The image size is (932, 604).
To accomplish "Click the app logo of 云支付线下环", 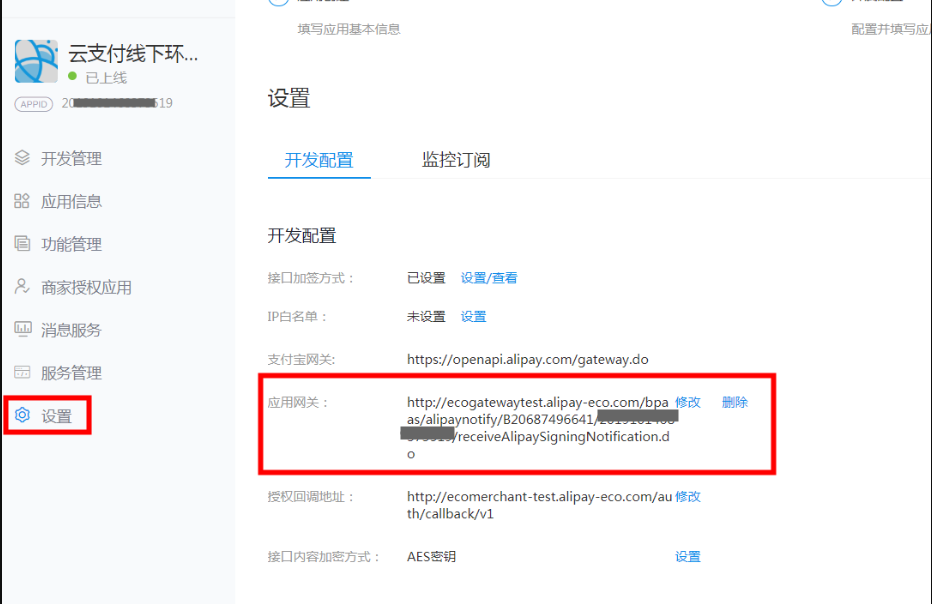I will (x=36, y=61).
